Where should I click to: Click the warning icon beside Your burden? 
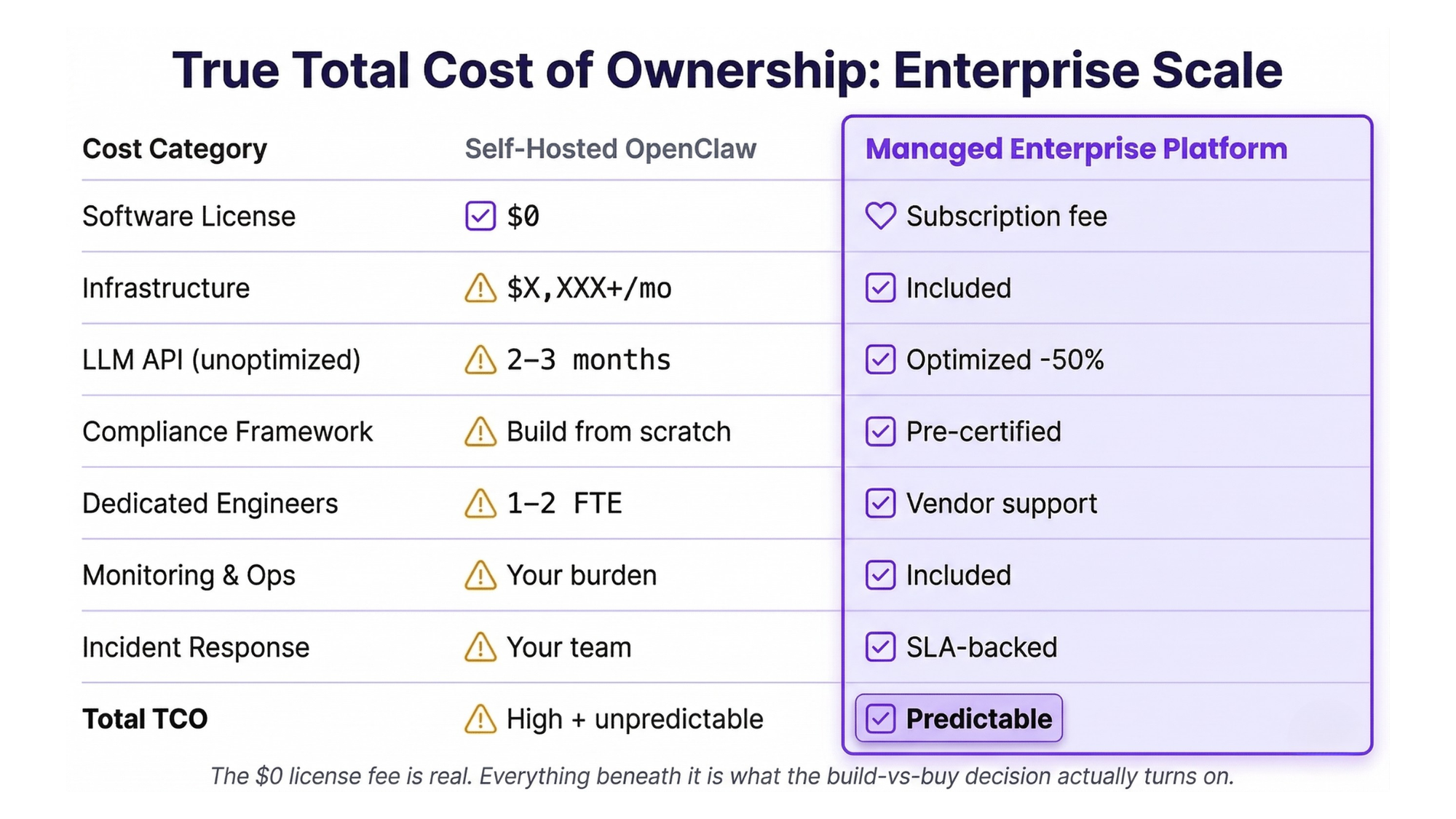coord(480,575)
